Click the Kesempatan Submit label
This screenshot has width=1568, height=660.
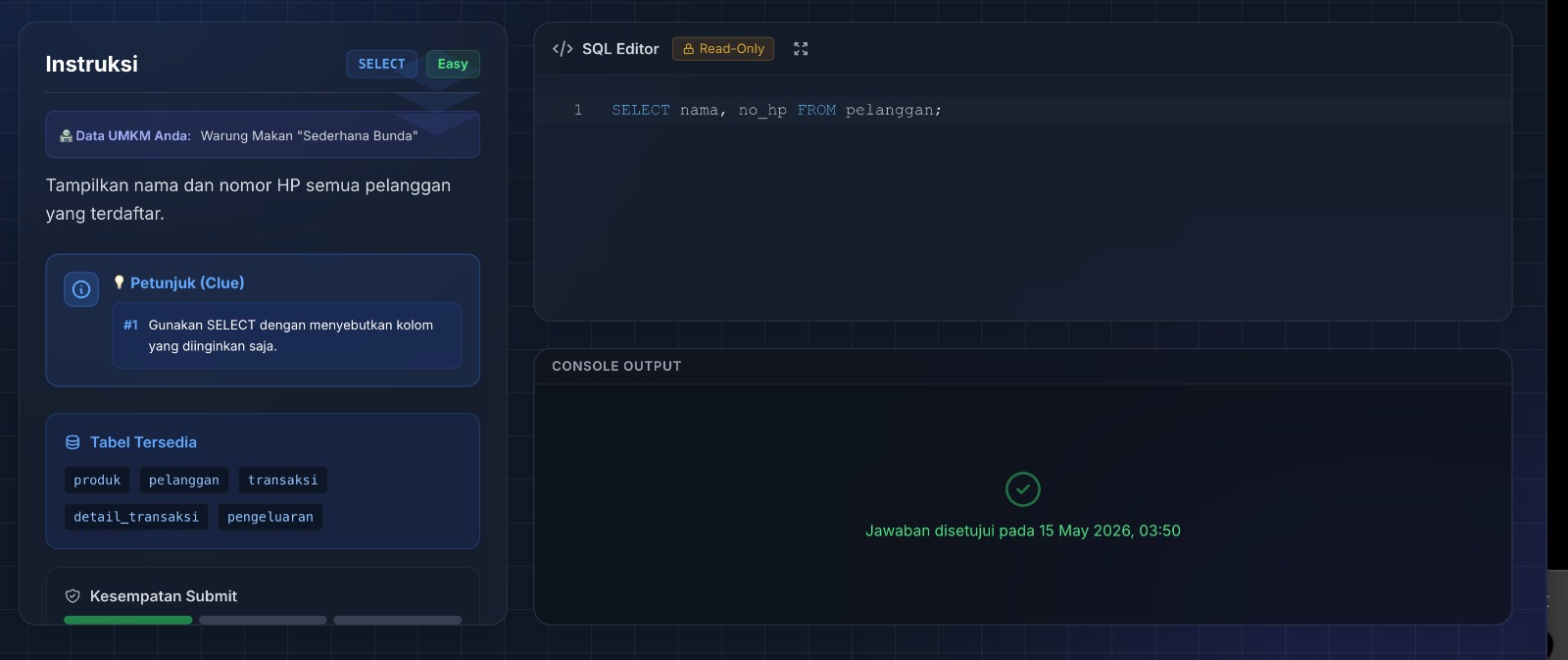coord(164,596)
